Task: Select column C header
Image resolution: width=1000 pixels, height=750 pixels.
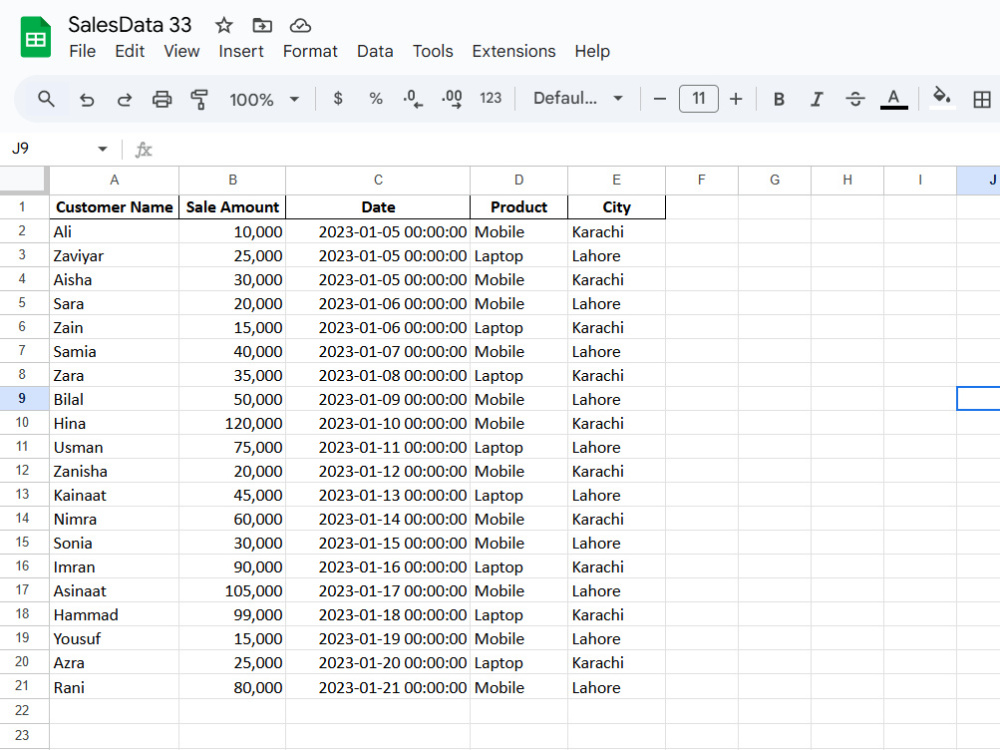Action: pos(378,180)
